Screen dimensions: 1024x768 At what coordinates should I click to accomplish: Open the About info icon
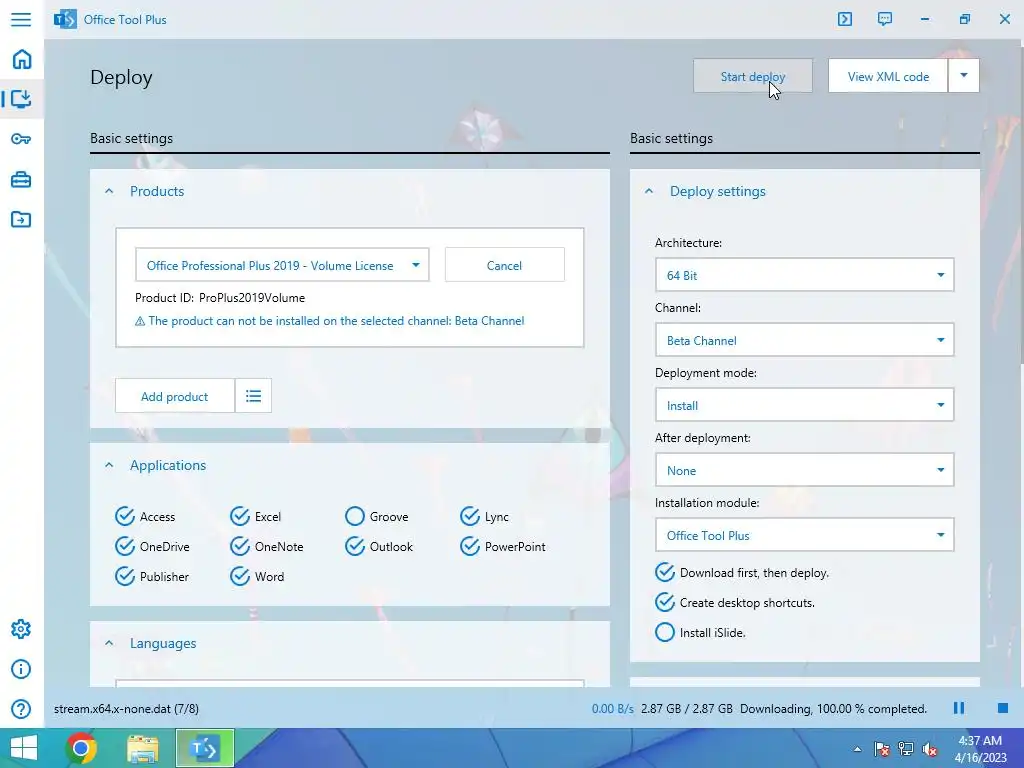pyautogui.click(x=21, y=669)
